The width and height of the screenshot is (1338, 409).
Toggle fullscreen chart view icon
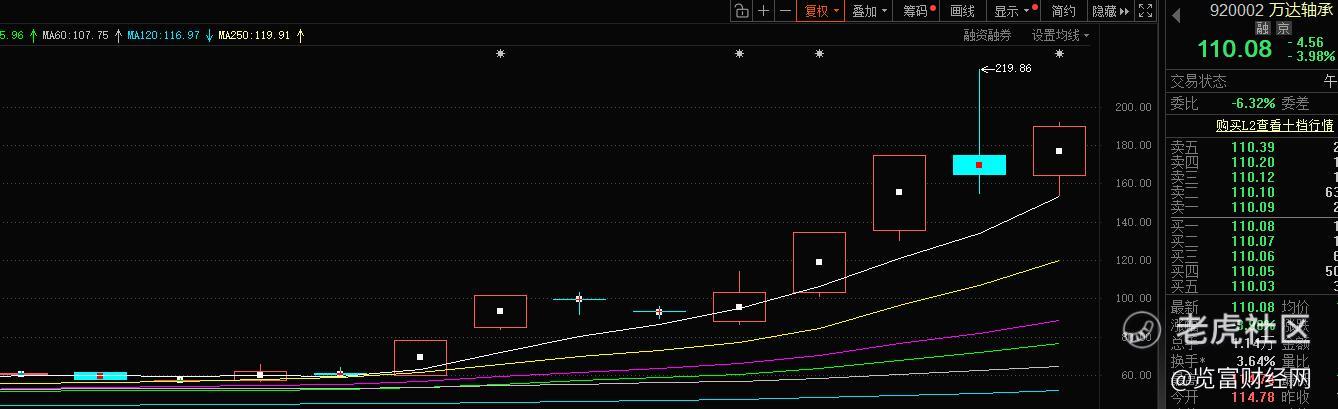pos(1145,11)
